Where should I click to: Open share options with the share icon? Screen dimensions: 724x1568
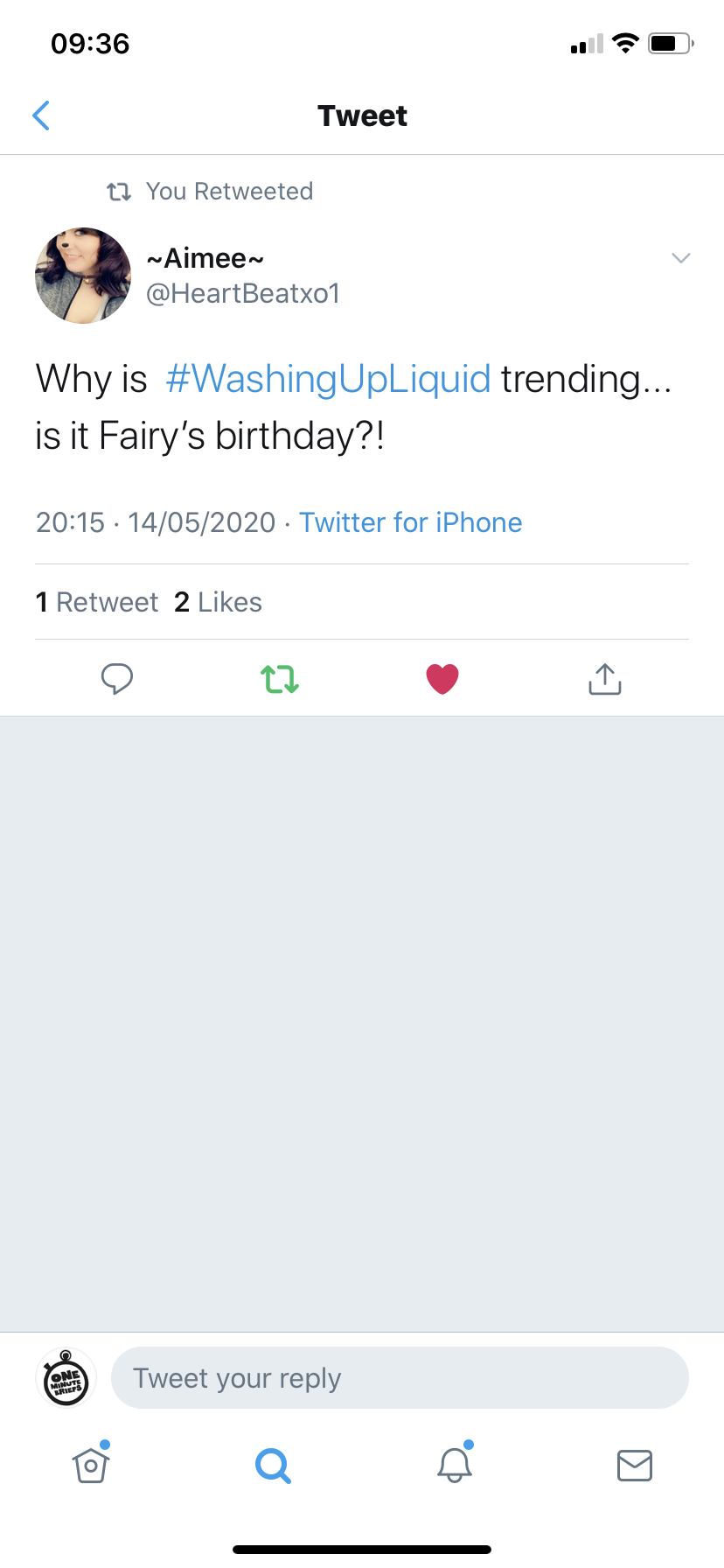point(605,678)
